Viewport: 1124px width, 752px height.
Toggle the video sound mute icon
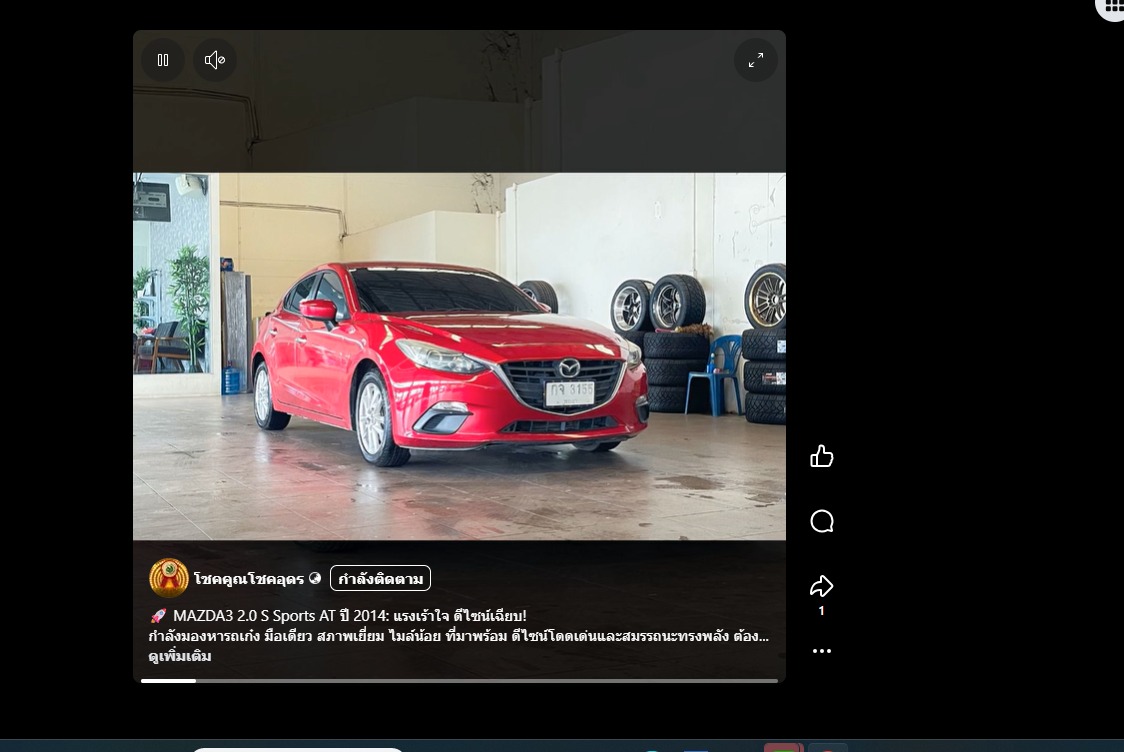click(x=215, y=60)
